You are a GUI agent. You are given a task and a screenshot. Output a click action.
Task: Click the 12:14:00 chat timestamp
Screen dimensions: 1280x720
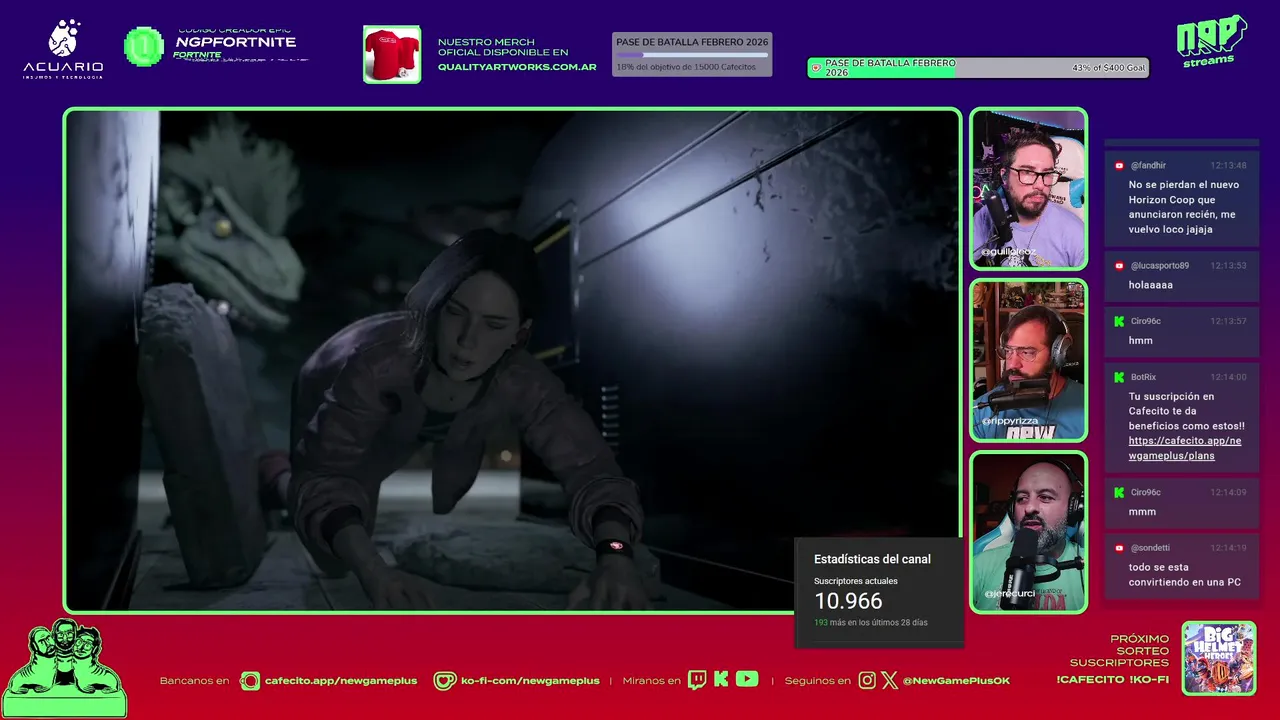(x=1228, y=377)
